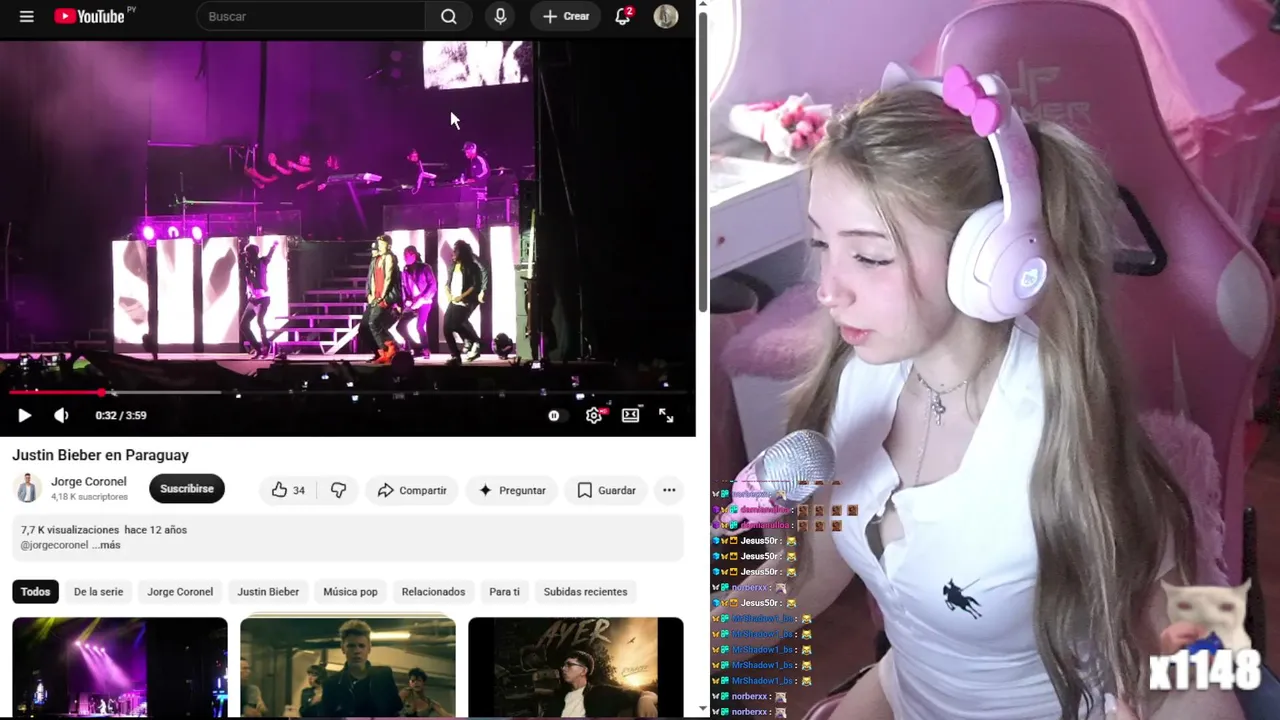Open the blond man video thumbnail

(348, 667)
